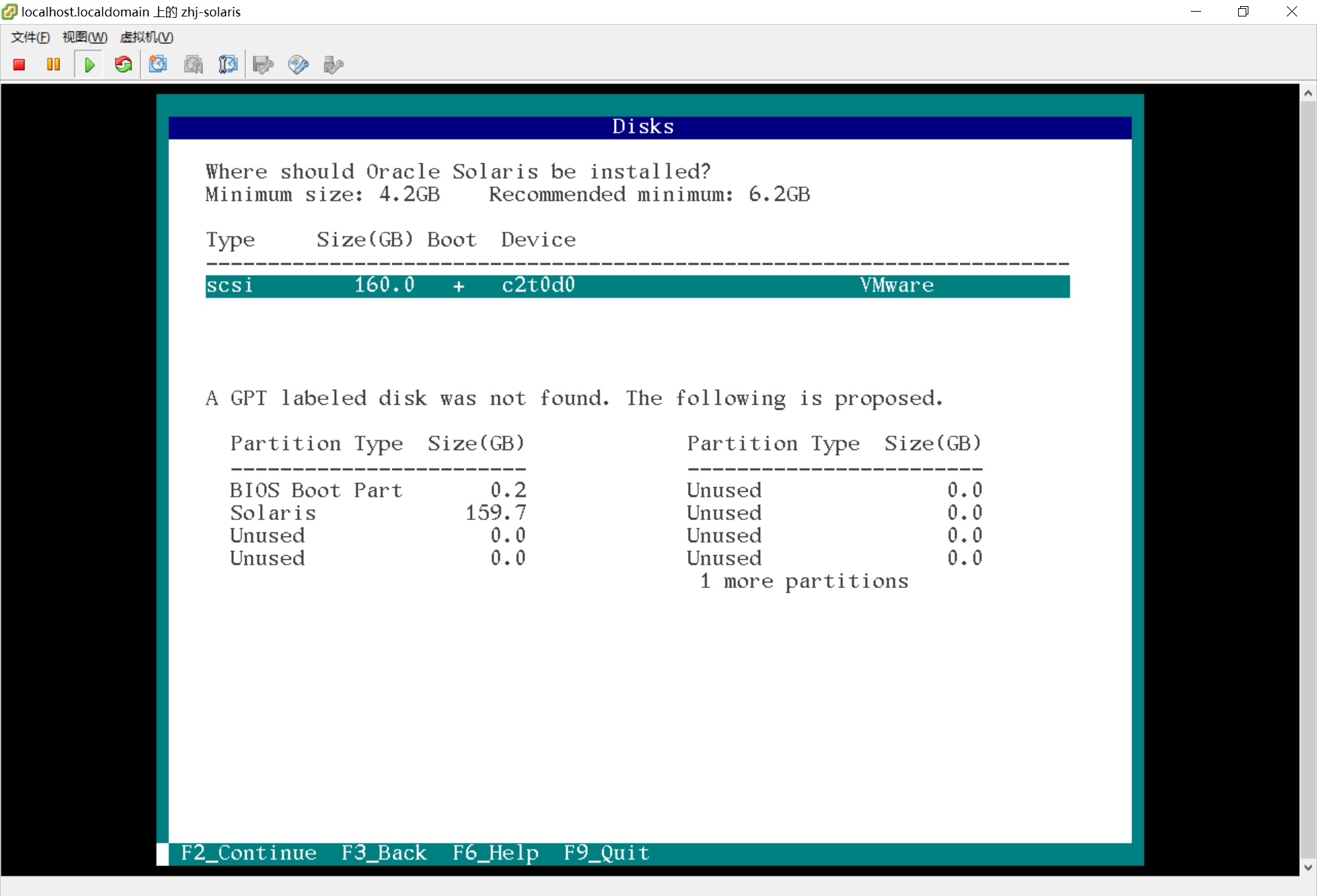Click F6_Help in the footer

pyautogui.click(x=495, y=853)
